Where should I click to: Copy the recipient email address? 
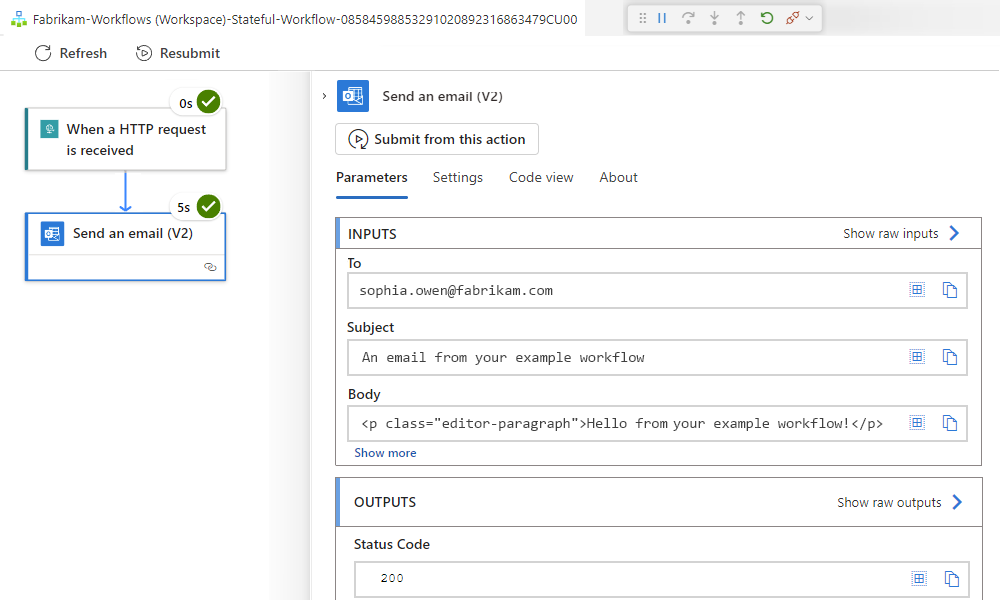pyautogui.click(x=950, y=289)
